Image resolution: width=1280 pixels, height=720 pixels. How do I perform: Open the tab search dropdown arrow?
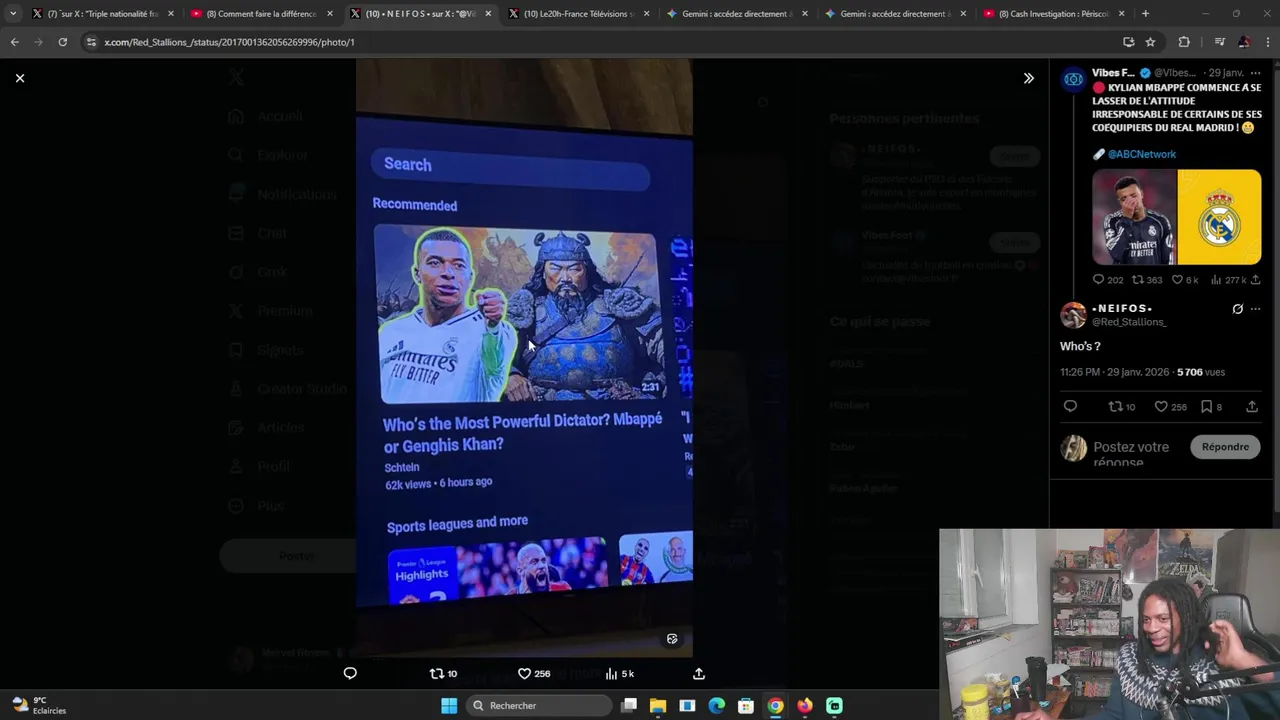(12, 14)
